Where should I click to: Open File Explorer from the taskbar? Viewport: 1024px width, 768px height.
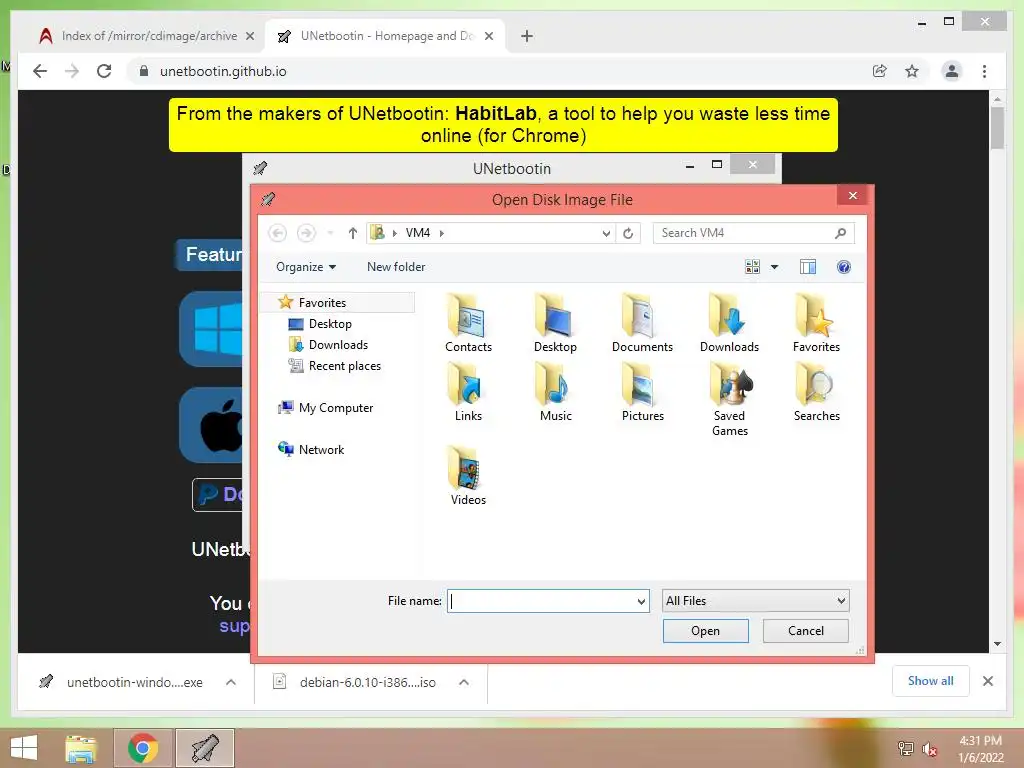coord(81,748)
